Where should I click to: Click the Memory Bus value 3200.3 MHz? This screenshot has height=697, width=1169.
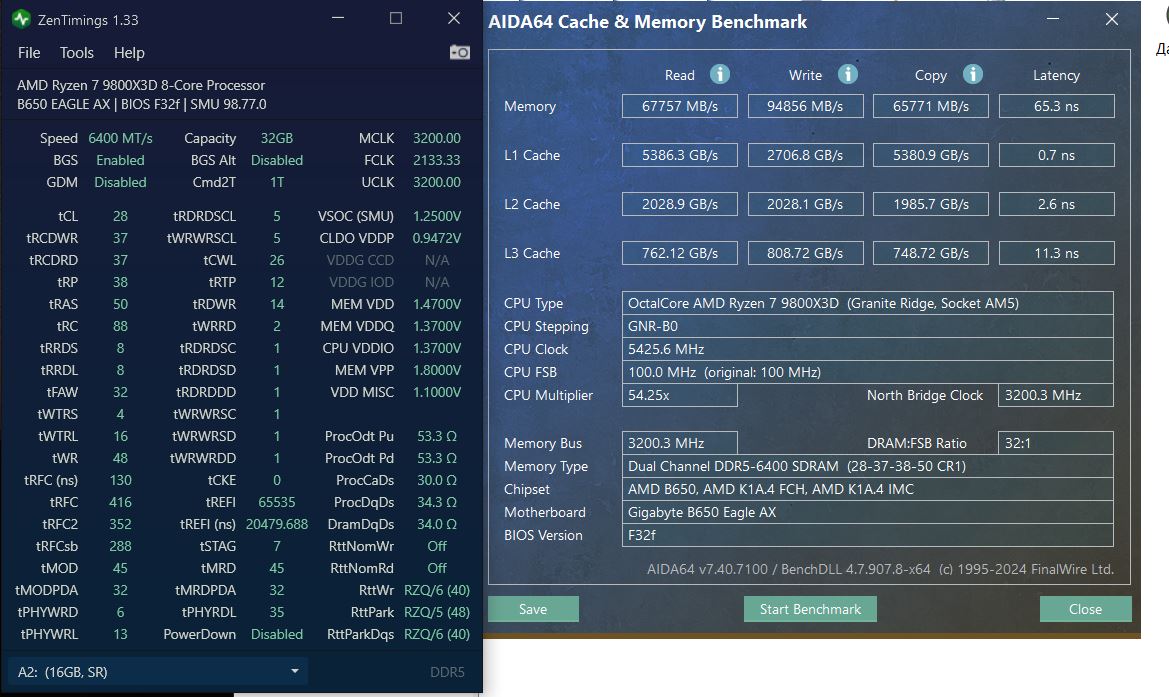pos(680,443)
